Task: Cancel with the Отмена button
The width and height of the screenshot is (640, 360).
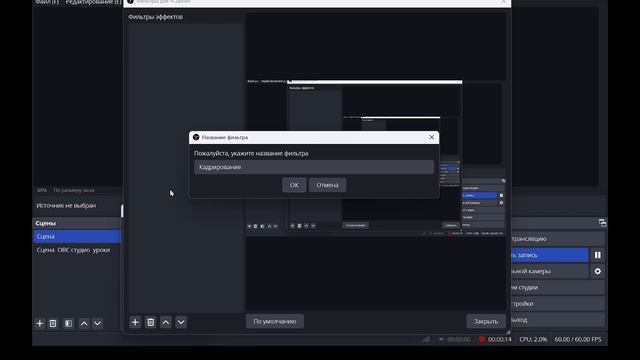Action: pyautogui.click(x=327, y=185)
